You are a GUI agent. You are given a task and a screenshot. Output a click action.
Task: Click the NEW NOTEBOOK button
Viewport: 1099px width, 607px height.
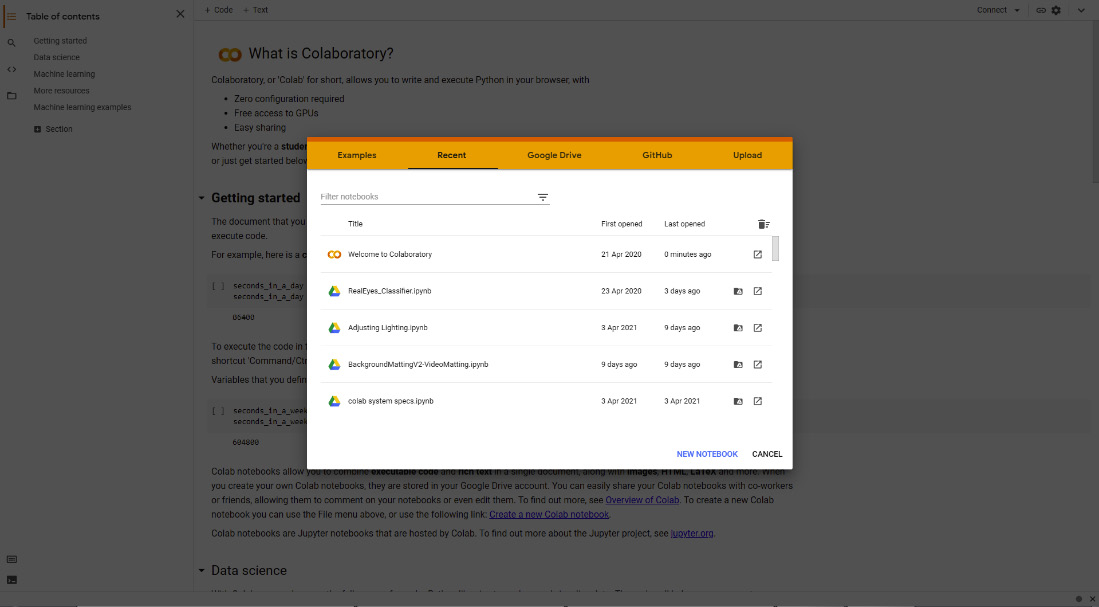[707, 454]
